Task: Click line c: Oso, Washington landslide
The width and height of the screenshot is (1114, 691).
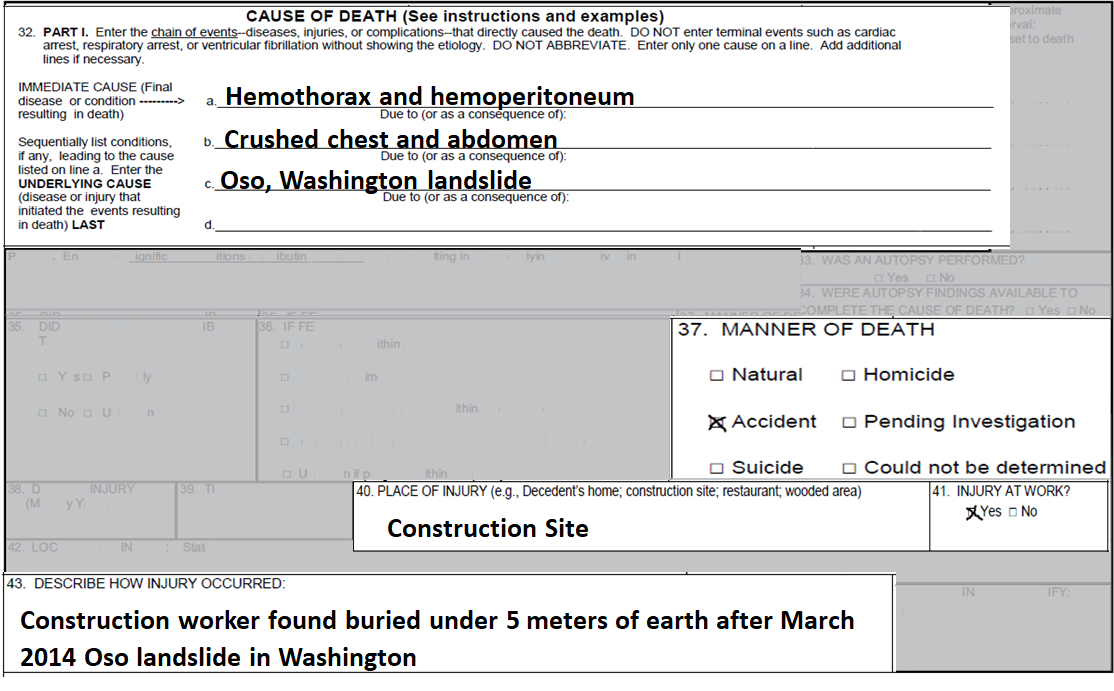Action: click(x=376, y=181)
